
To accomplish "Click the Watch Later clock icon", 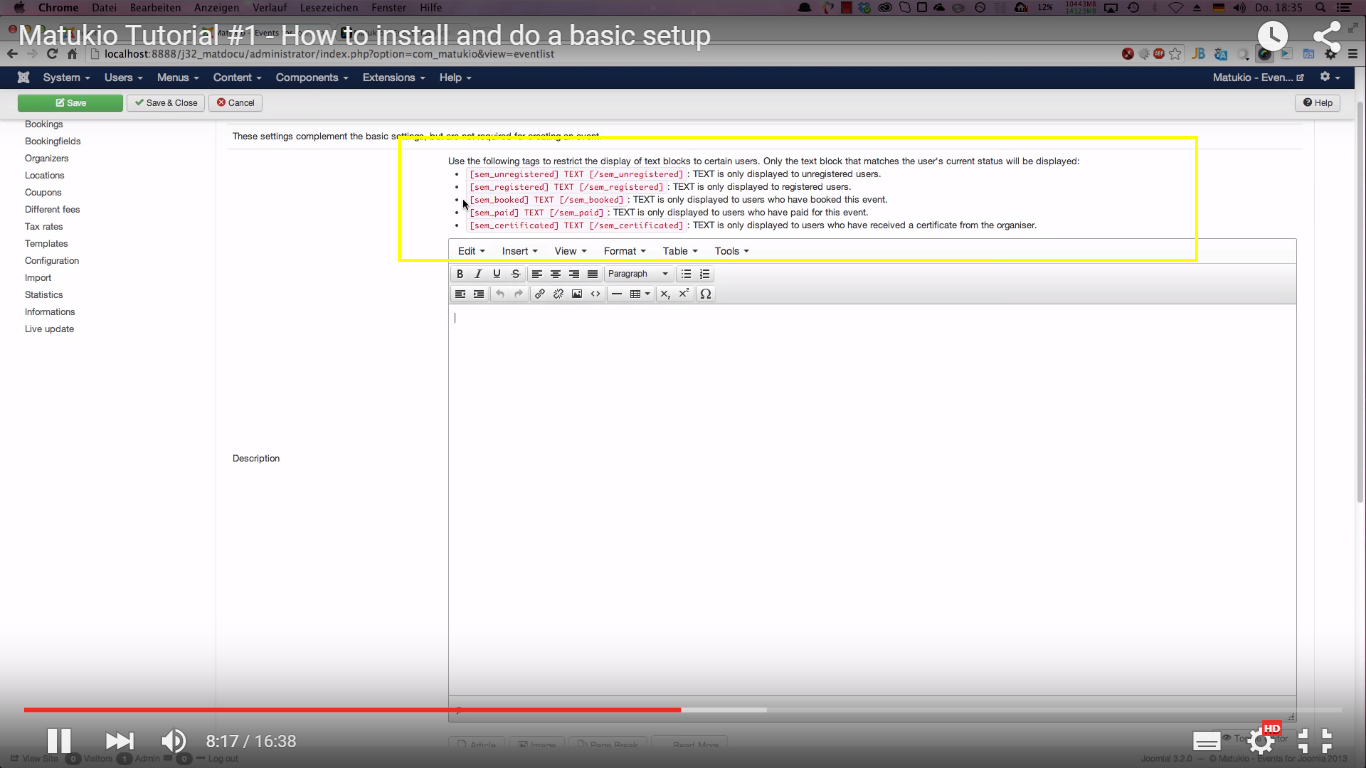I will 1273,38.
